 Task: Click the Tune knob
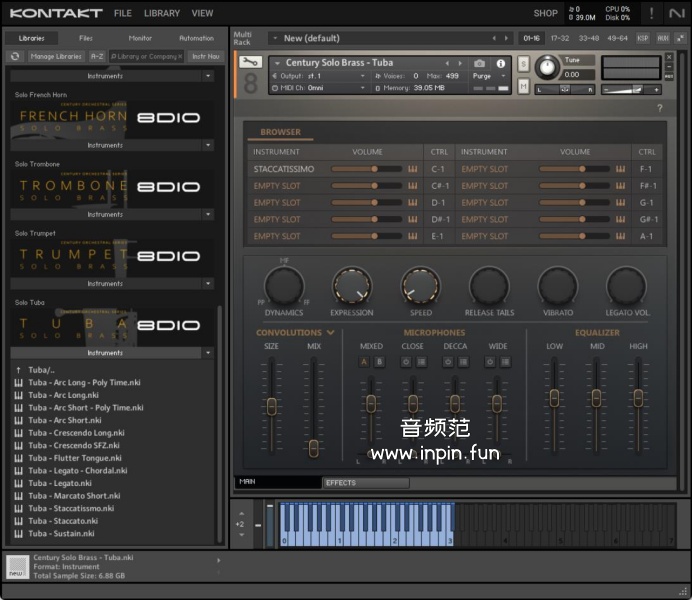(546, 68)
